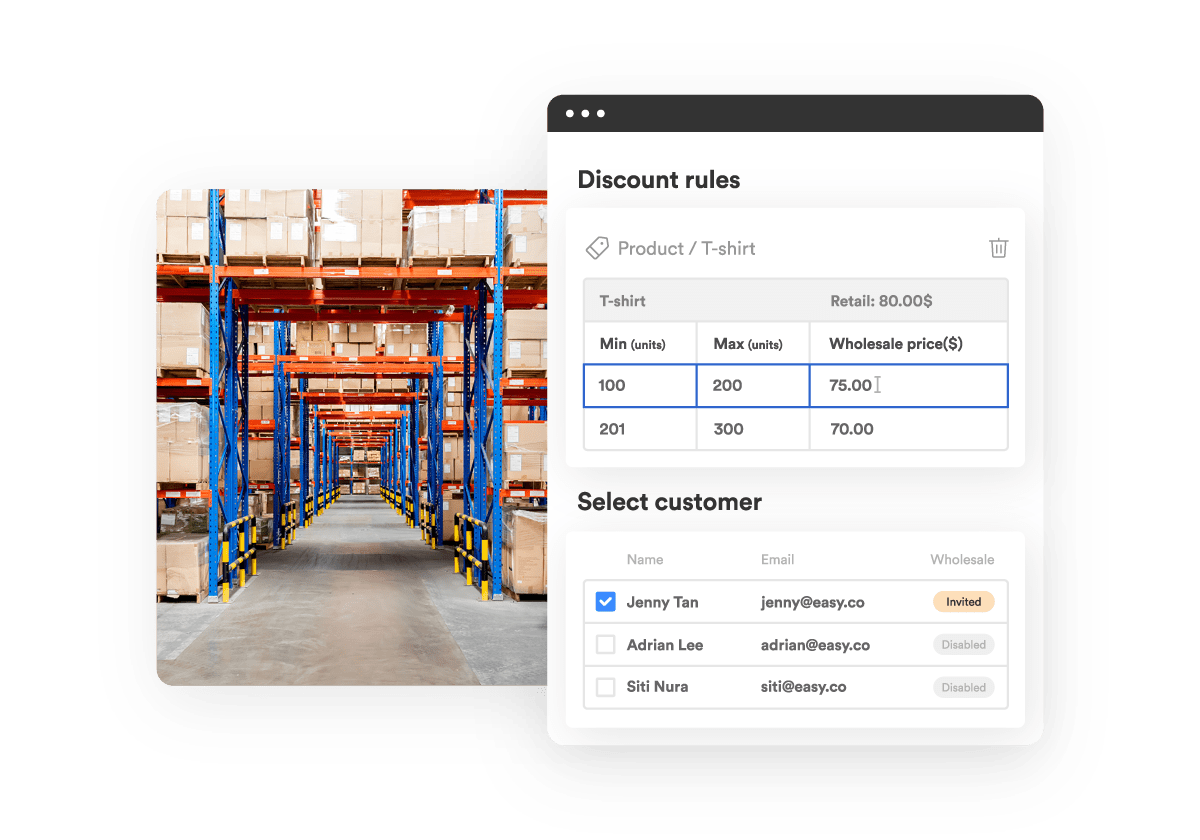Click the email siti@easy.co

804,687
